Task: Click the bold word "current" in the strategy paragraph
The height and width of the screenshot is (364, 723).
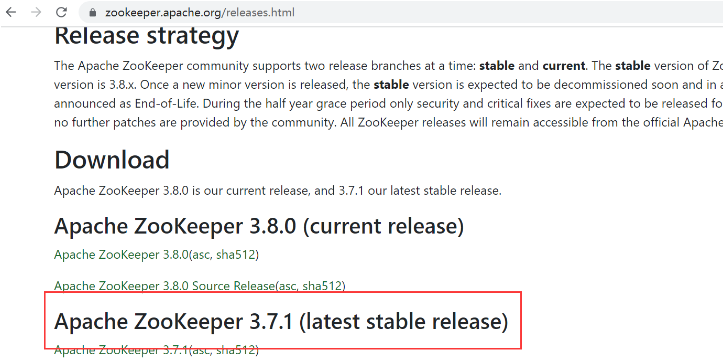Action: pyautogui.click(x=563, y=66)
